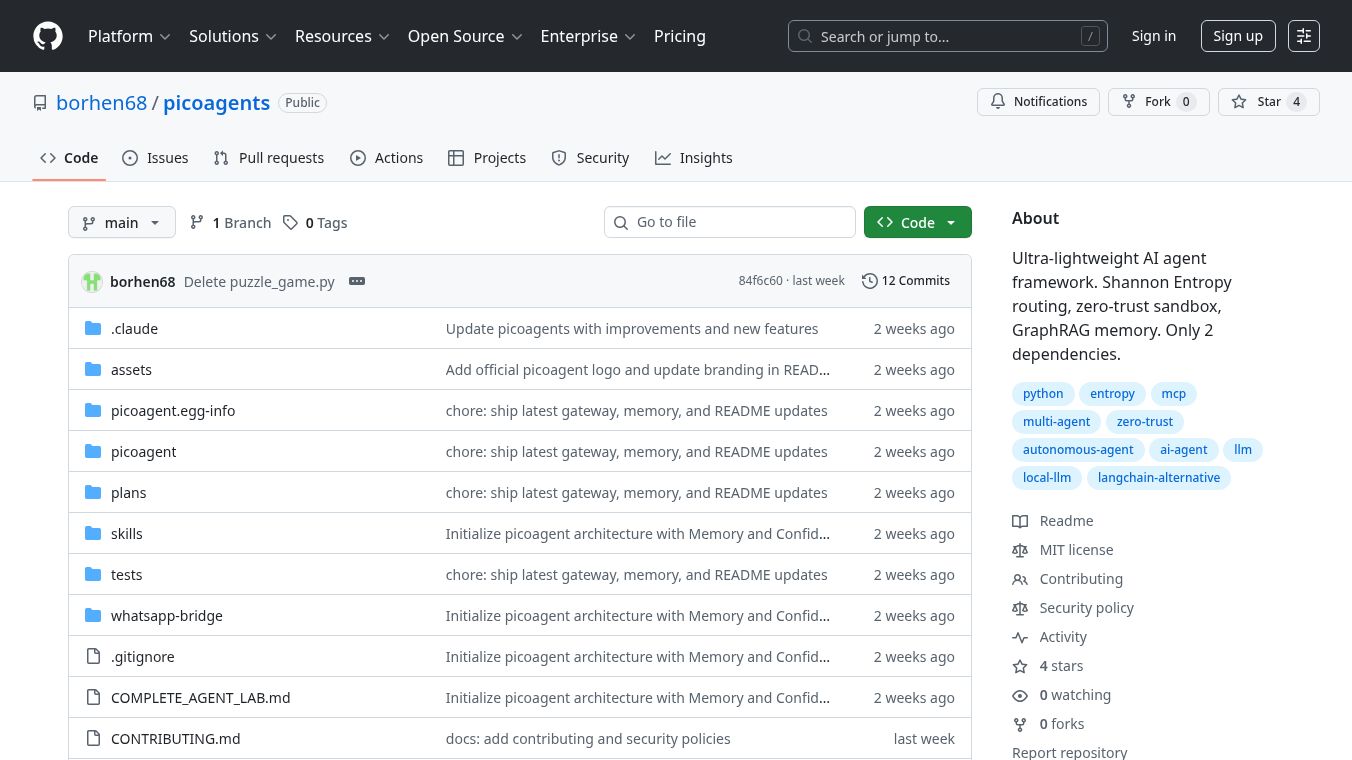Toggle repository Notifications
The height and width of the screenshot is (760, 1352).
[x=1038, y=102]
